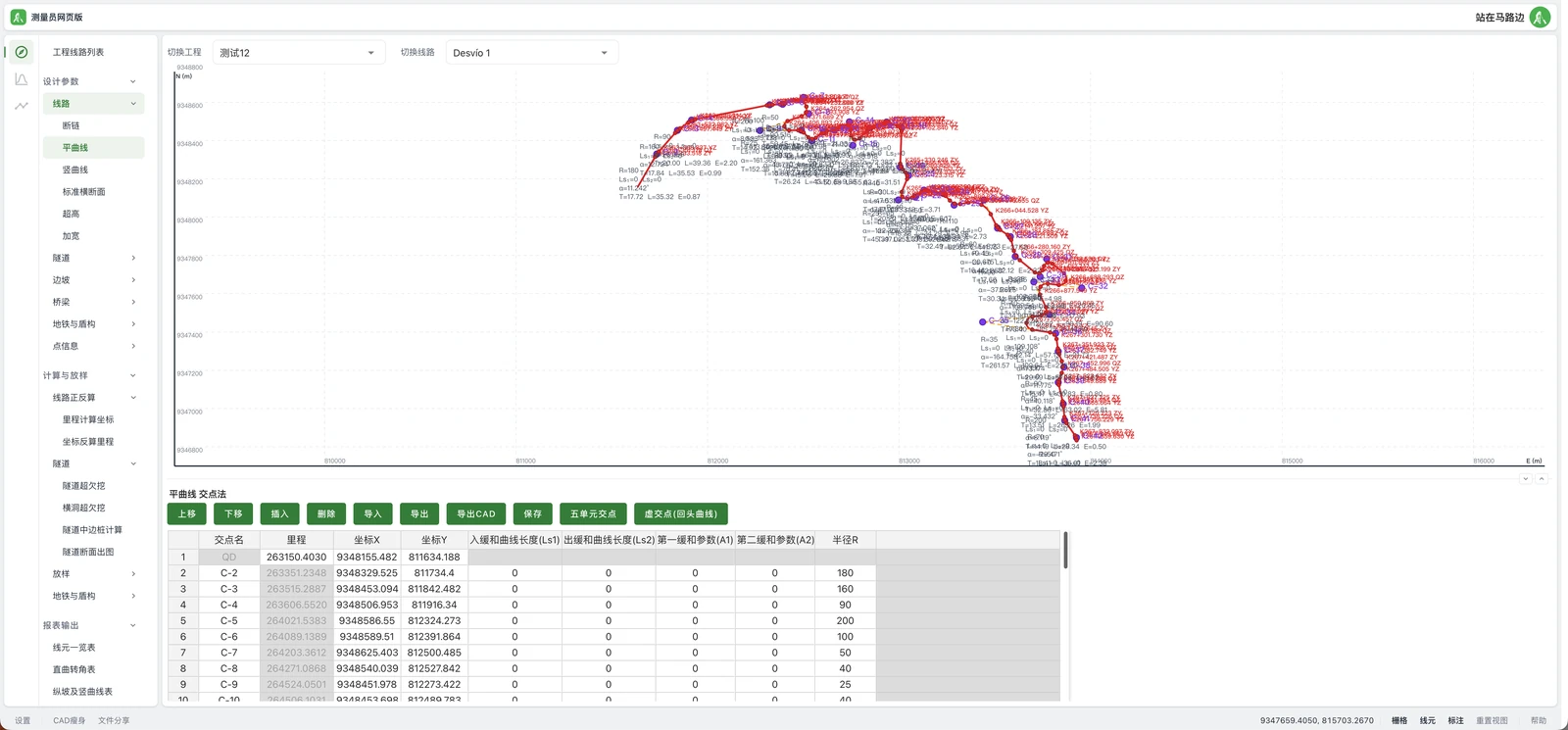Click the collapse-down chevron below the chart
Screen dimensions: 1568x730
[x=1526, y=479]
